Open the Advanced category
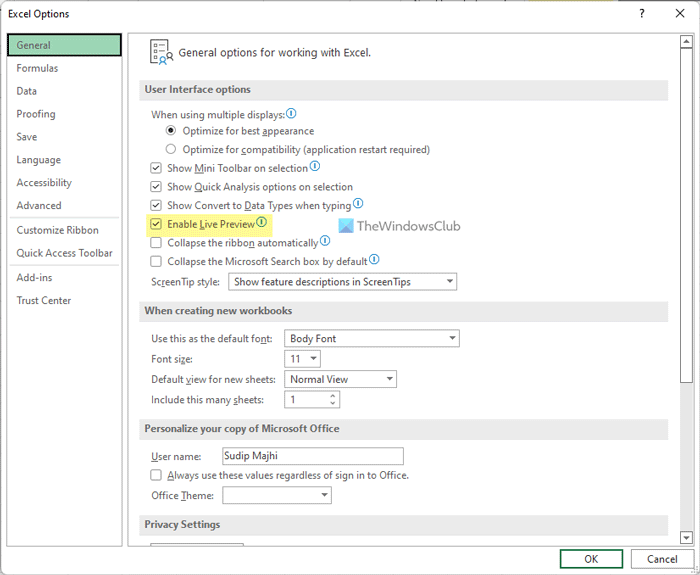The image size is (700, 575). click(x=64, y=205)
